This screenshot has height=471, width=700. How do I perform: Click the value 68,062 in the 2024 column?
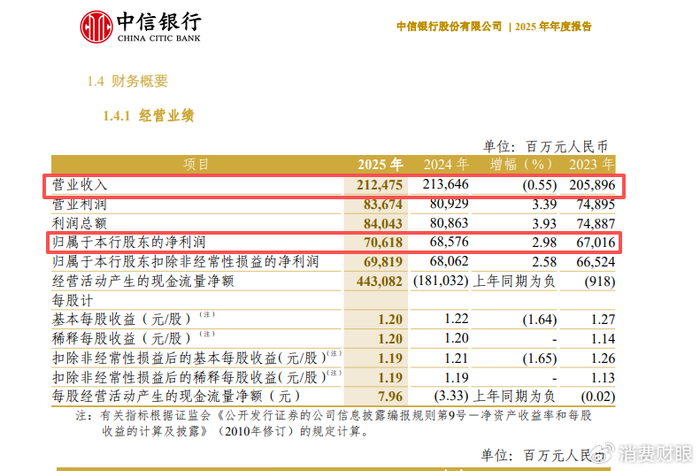449,261
